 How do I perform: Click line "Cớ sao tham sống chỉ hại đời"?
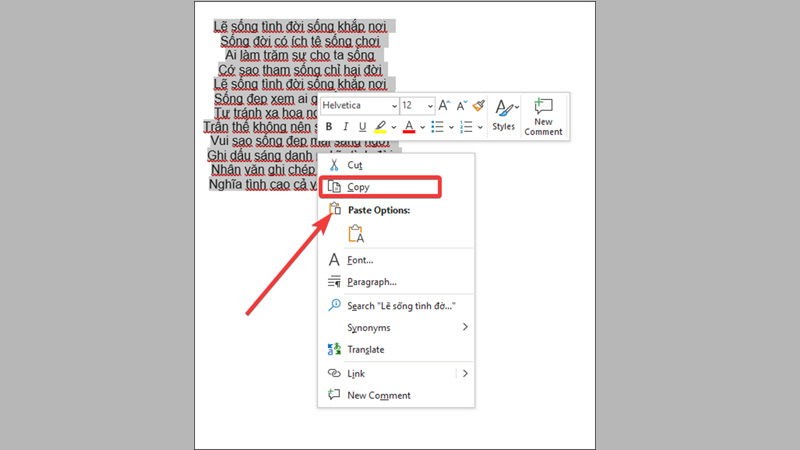(300, 69)
